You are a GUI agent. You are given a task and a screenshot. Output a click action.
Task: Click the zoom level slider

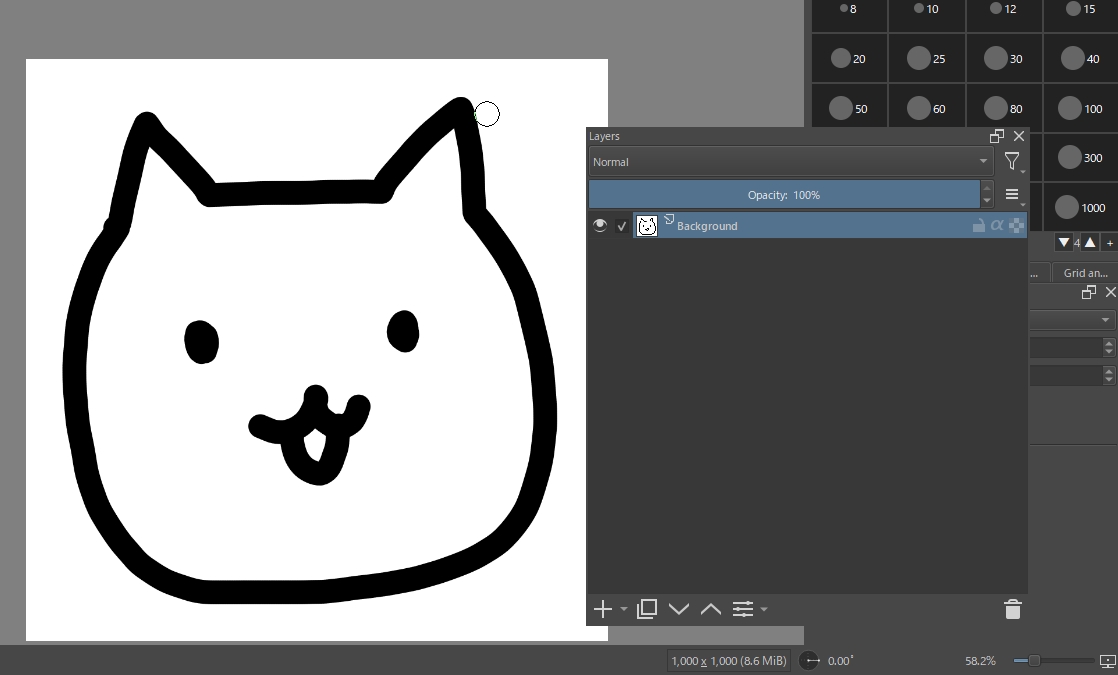click(1052, 661)
